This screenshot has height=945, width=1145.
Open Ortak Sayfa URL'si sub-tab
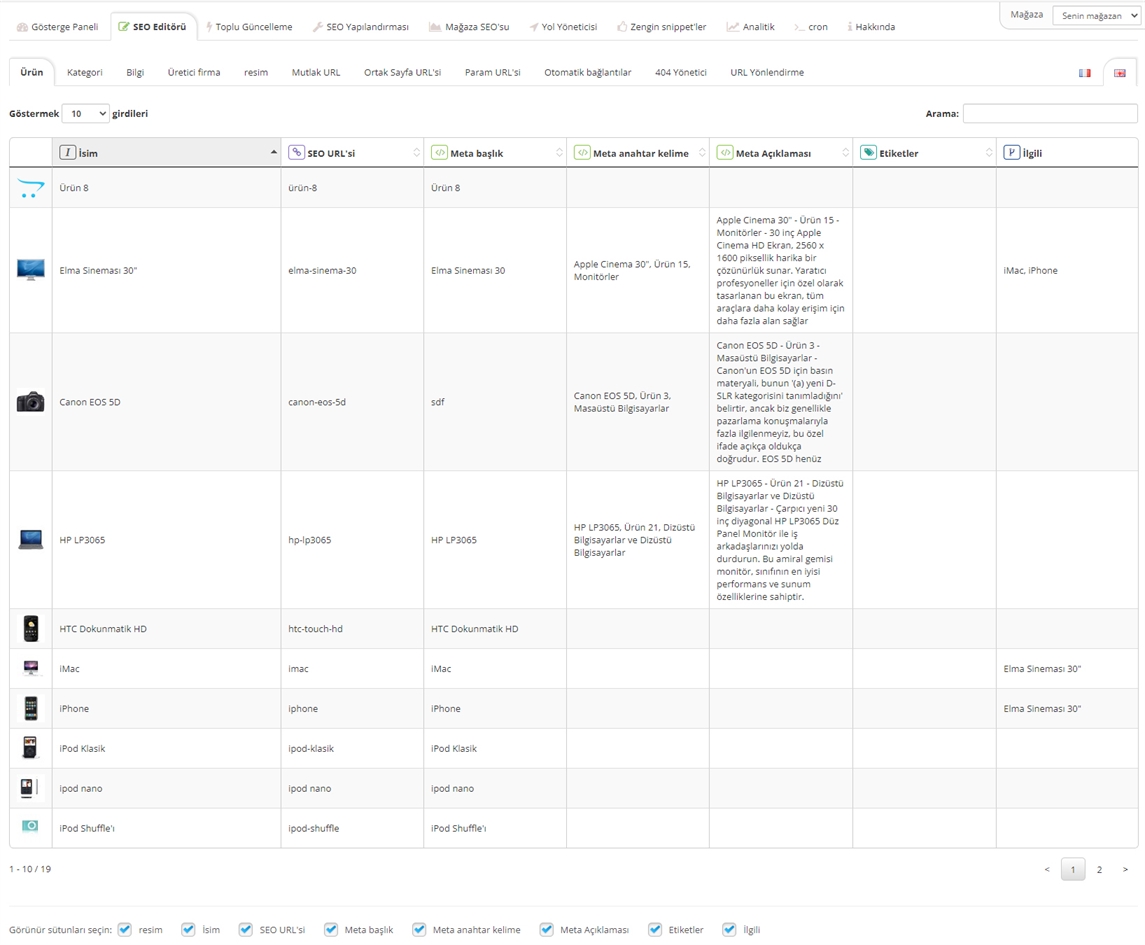pos(402,72)
